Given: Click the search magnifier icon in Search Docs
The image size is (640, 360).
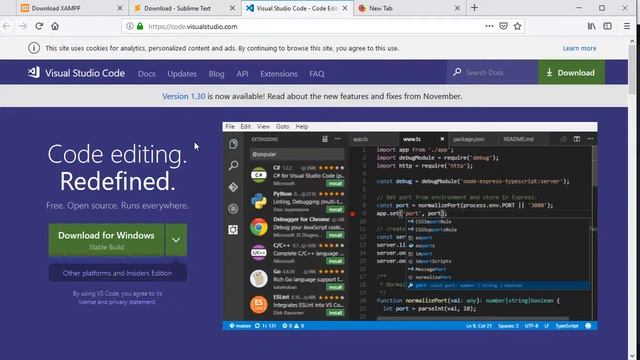Looking at the screenshot, I should point(457,72).
